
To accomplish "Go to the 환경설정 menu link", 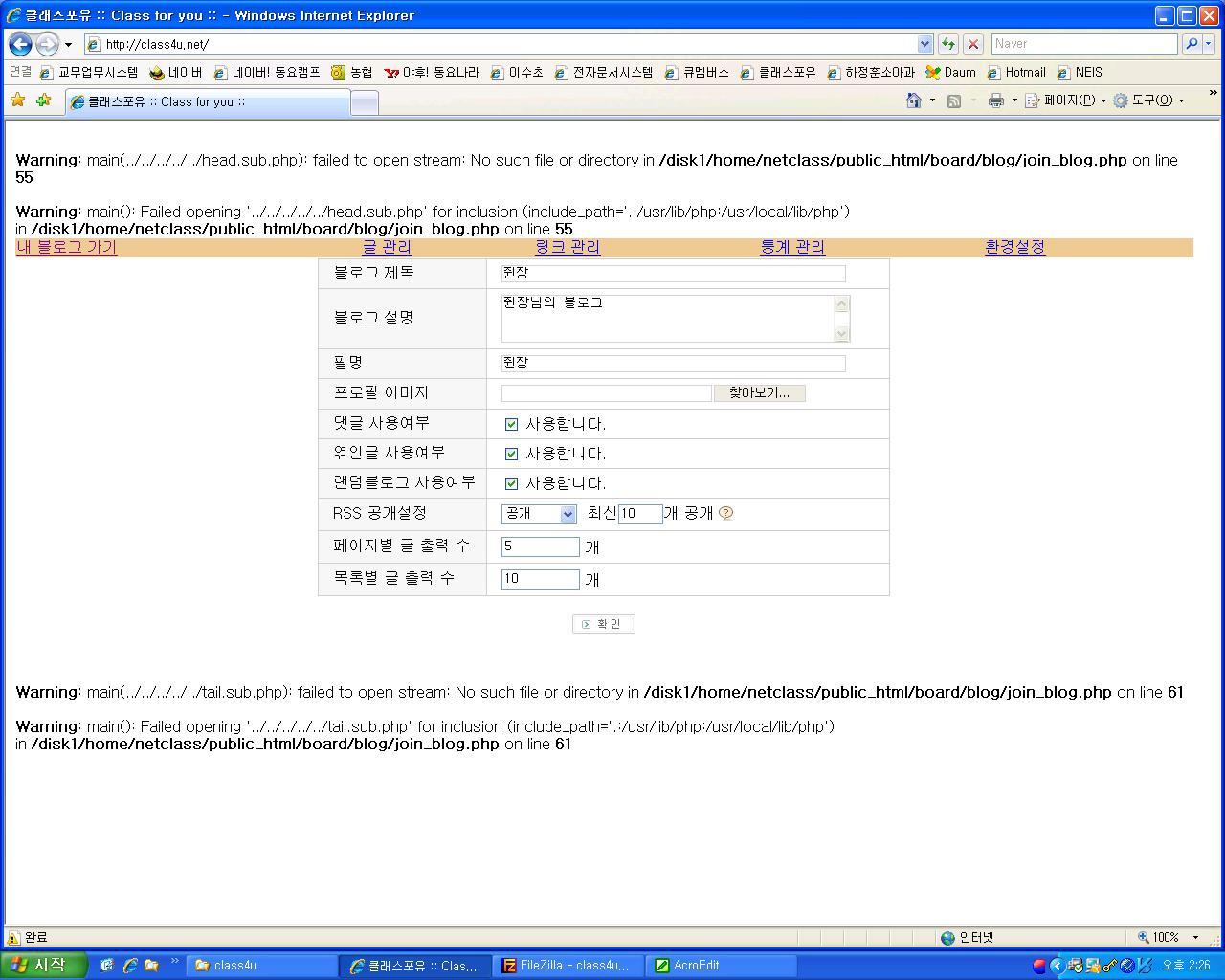I will 1014,247.
